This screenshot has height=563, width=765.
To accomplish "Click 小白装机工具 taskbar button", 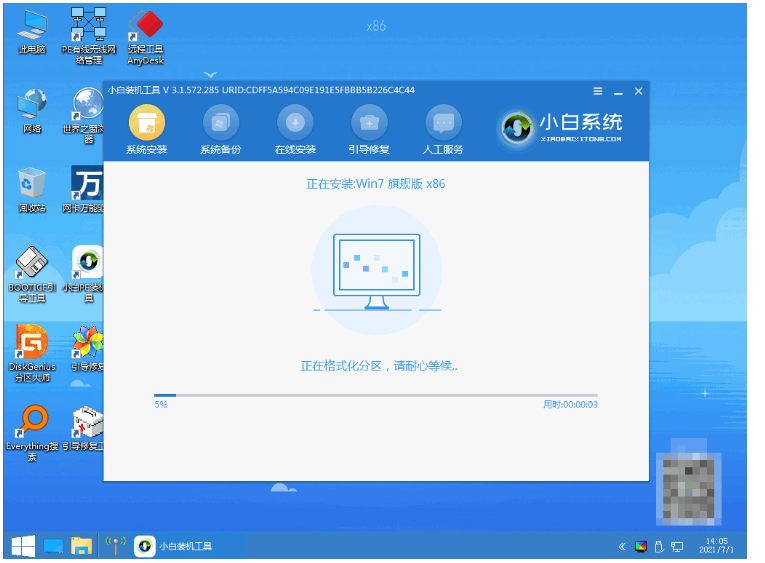I will (174, 546).
